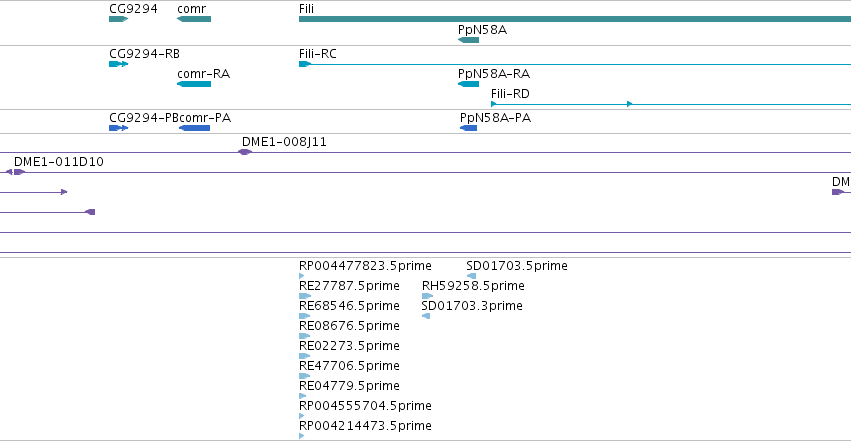Select the RP004214473.5prime EST arrow
This screenshot has width=851, height=441.
(x=302, y=436)
